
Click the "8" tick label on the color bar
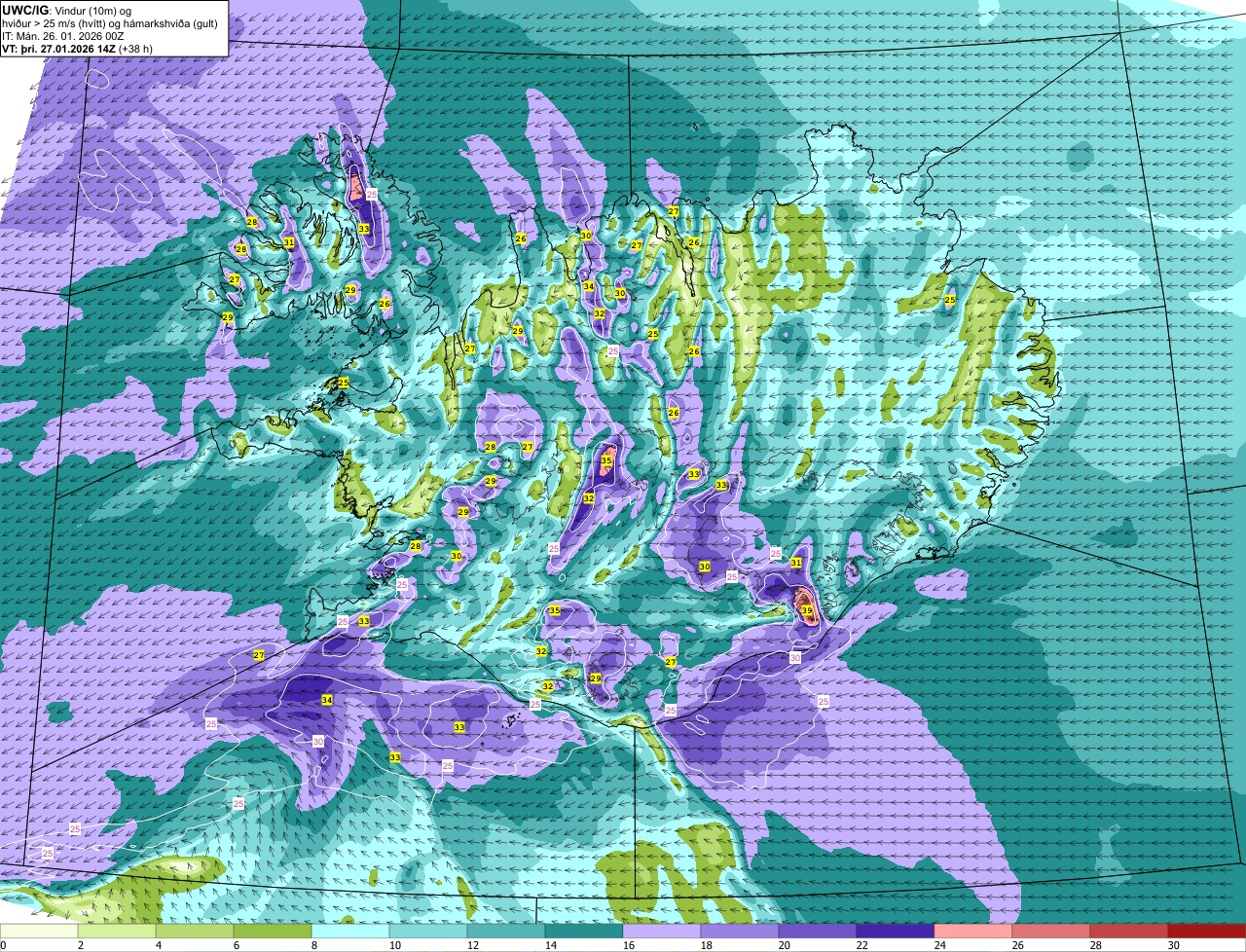coord(314,945)
